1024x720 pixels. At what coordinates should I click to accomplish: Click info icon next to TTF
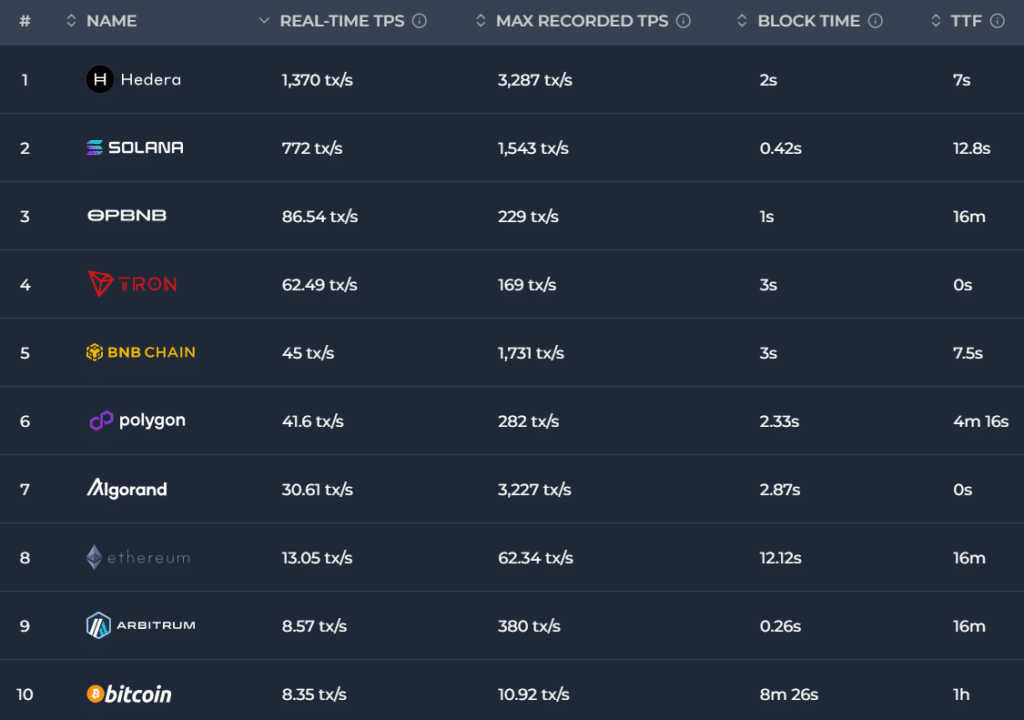click(x=997, y=21)
